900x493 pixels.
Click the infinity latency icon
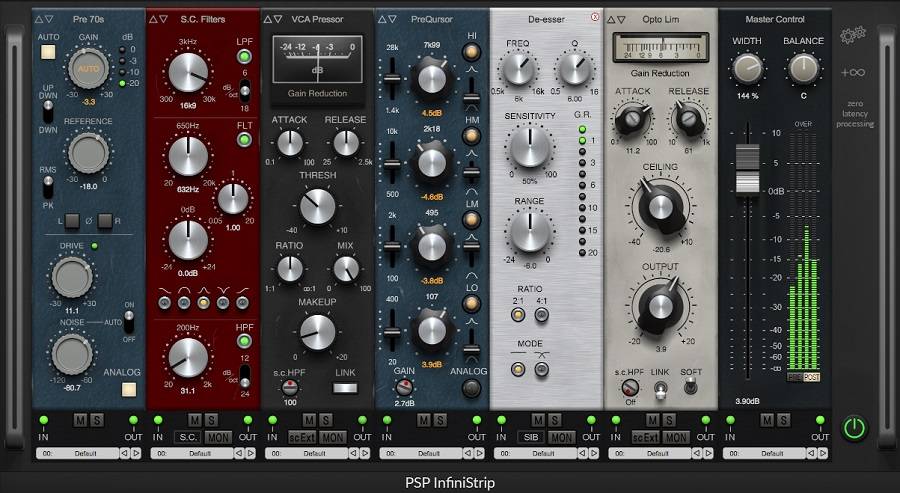pos(852,72)
